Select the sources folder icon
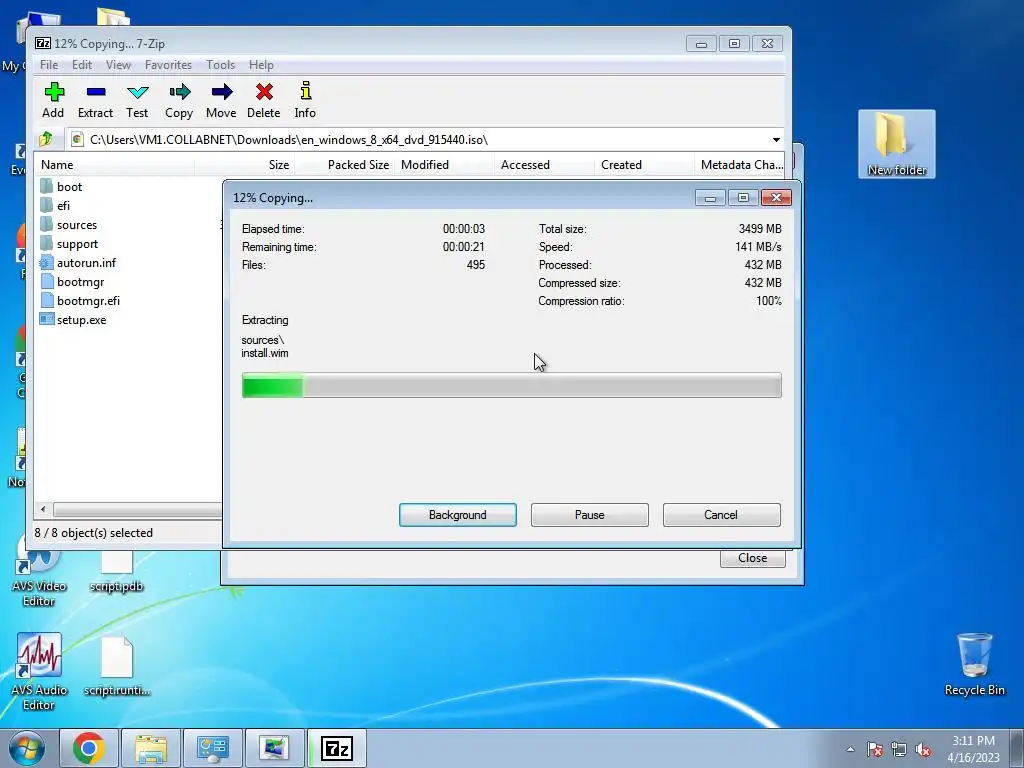This screenshot has width=1024, height=768. click(46, 224)
